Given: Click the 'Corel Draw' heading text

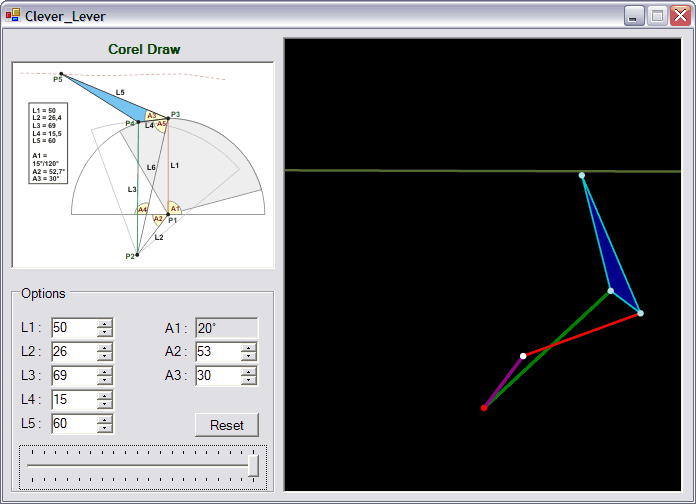Looking at the screenshot, I should click(144, 49).
